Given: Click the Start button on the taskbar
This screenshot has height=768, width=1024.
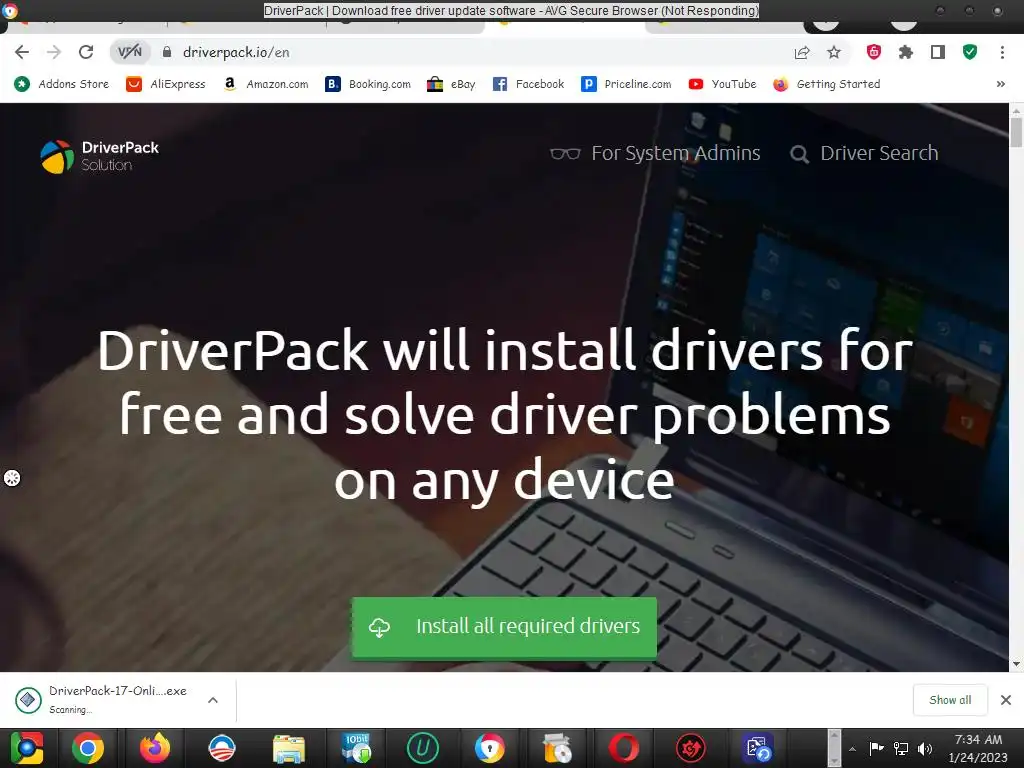Looking at the screenshot, I should click(x=26, y=748).
